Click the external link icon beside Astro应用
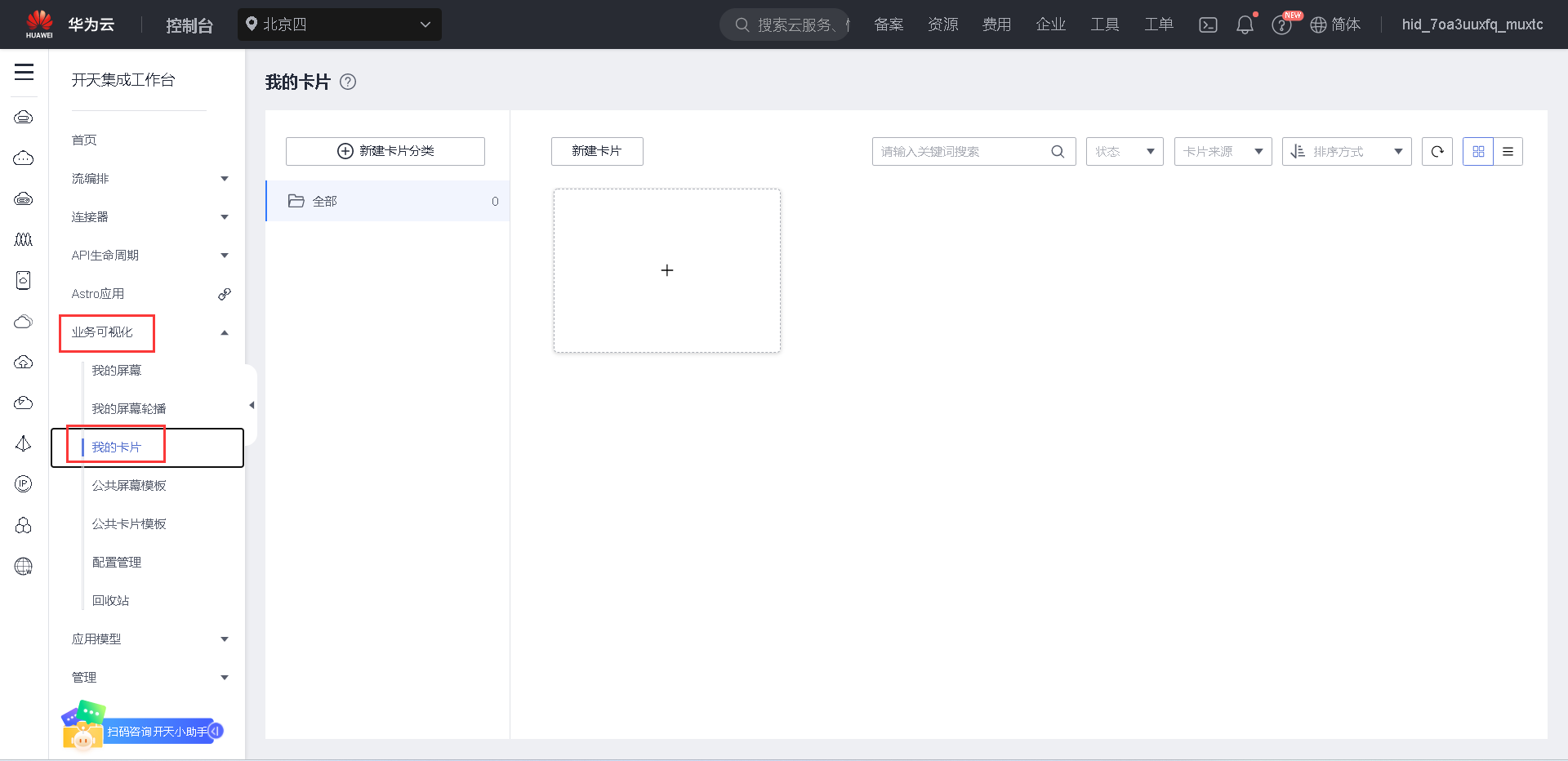1568x761 pixels. coord(225,294)
